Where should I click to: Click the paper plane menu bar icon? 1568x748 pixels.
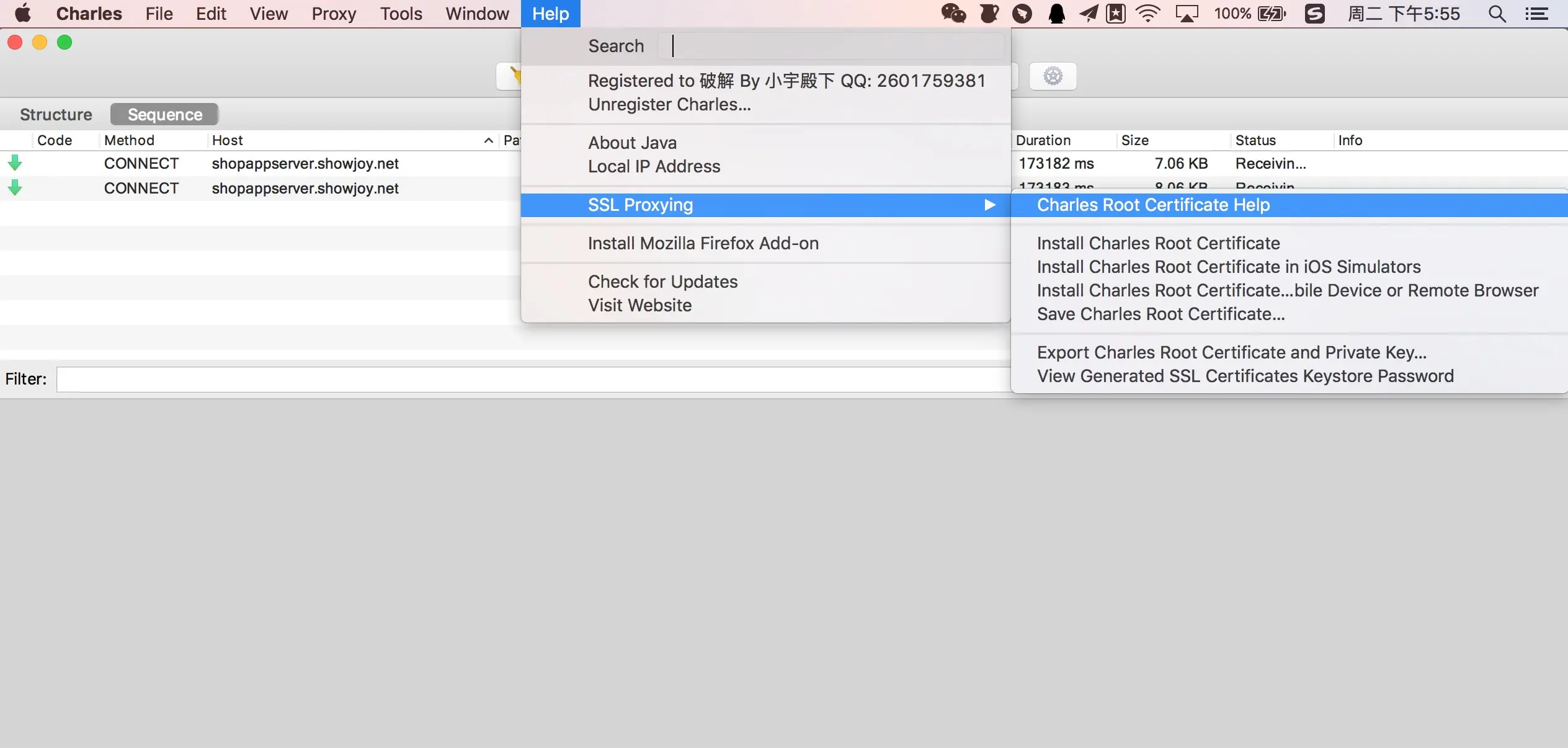click(x=1088, y=14)
